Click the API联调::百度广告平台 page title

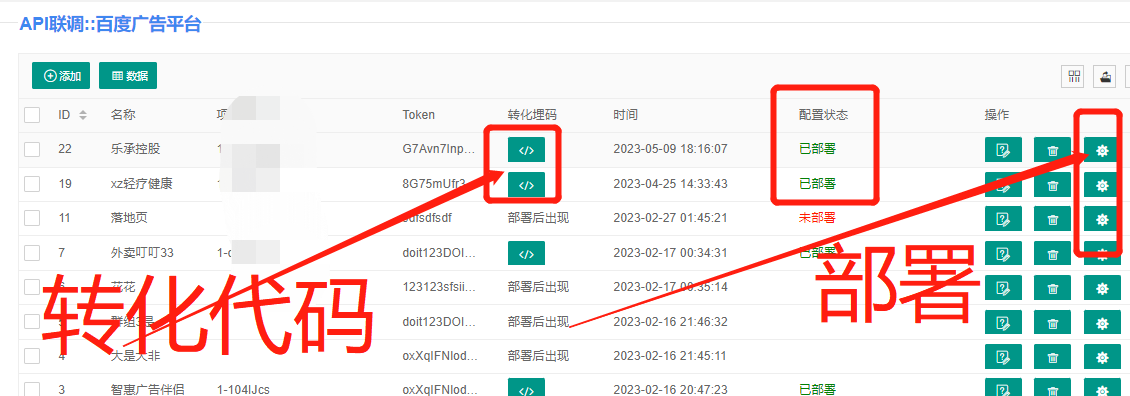[110, 25]
